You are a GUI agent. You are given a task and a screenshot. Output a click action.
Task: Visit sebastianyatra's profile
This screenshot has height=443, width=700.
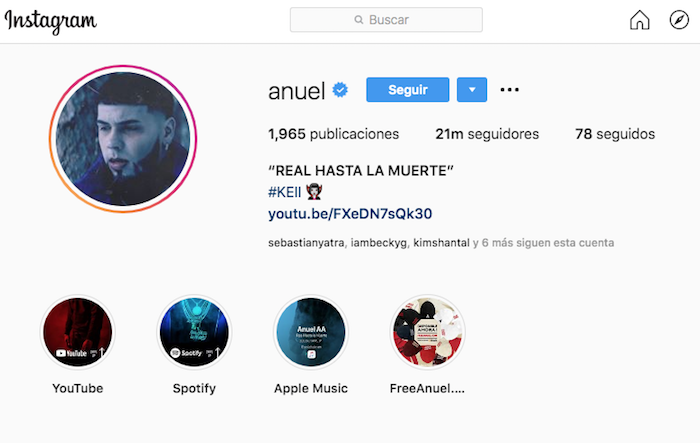coord(306,243)
